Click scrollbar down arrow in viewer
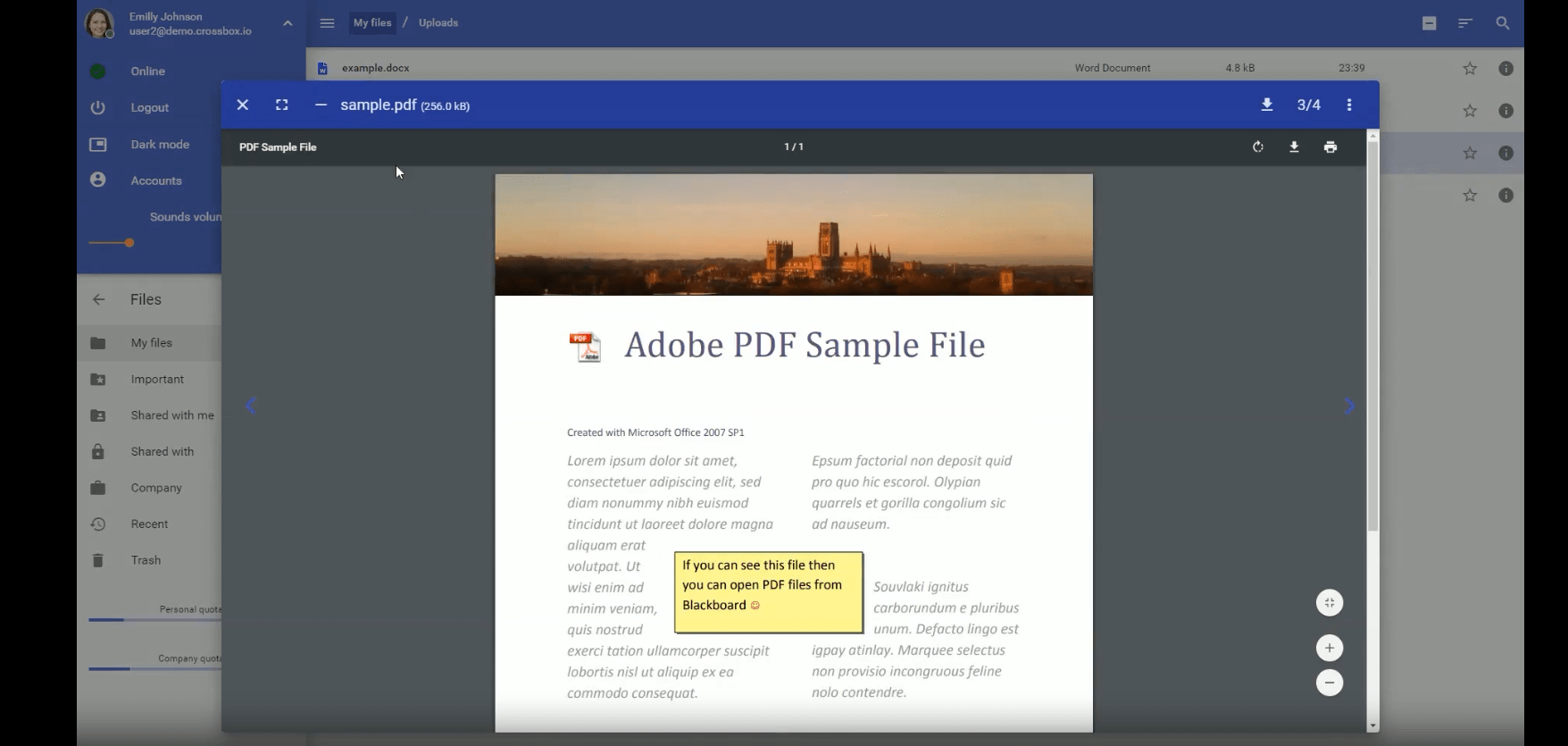Image resolution: width=1568 pixels, height=746 pixels. pyautogui.click(x=1373, y=726)
